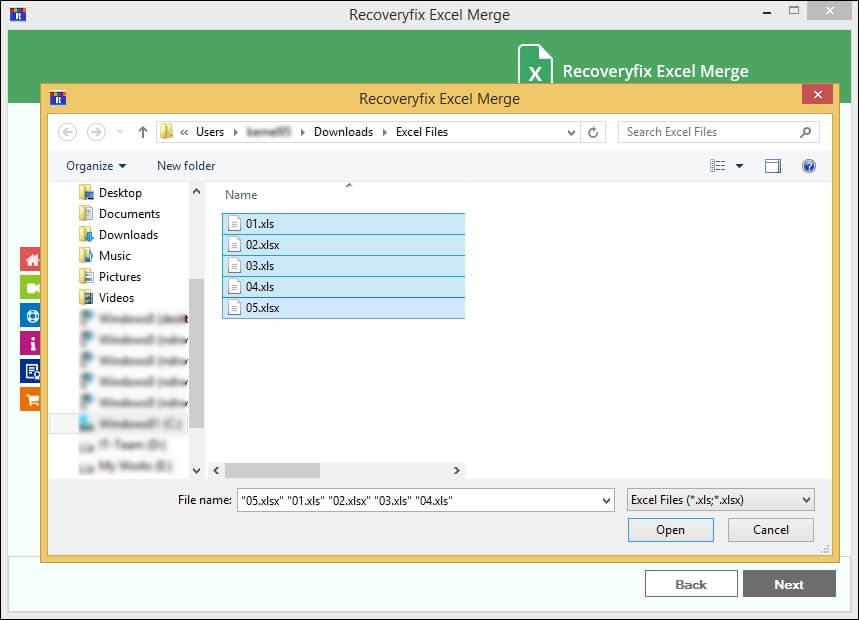Select Downloads in the navigation pane
The image size is (859, 620).
[128, 235]
